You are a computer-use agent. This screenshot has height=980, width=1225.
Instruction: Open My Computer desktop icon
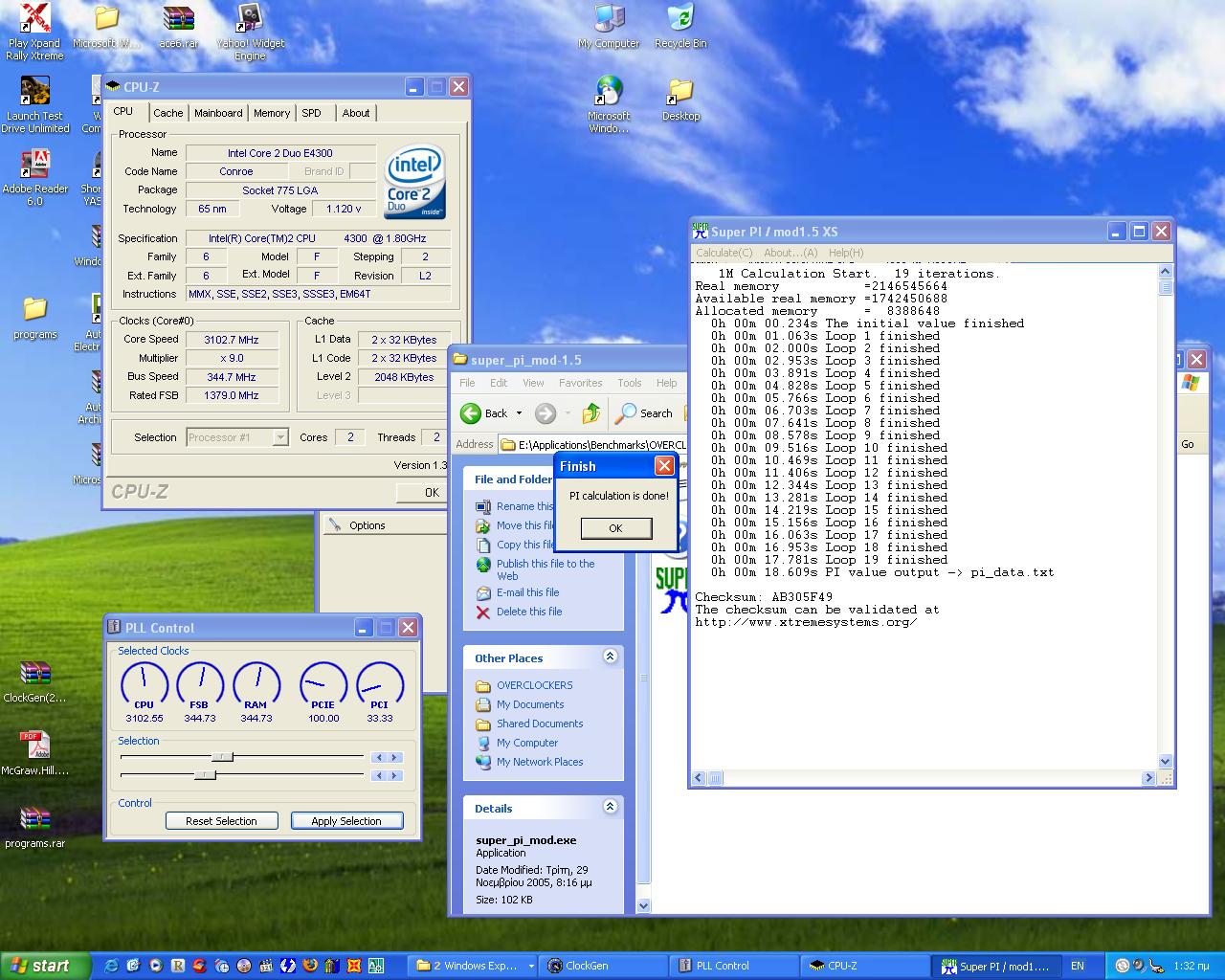click(609, 27)
